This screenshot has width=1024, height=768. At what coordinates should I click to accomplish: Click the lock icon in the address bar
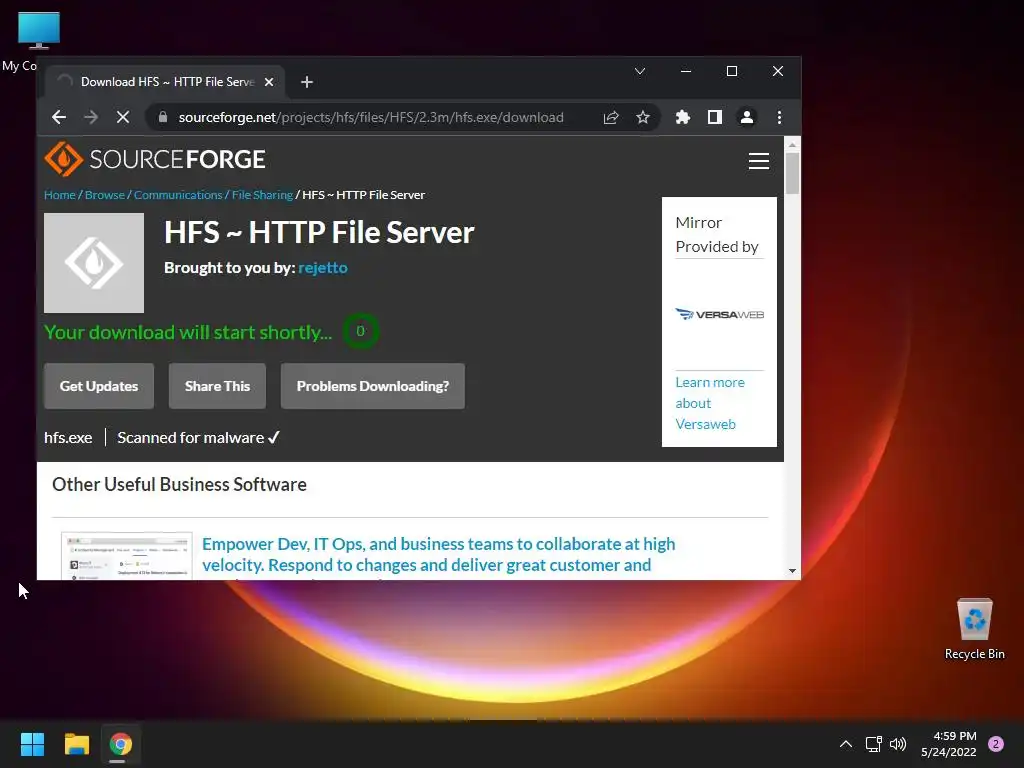pos(163,118)
